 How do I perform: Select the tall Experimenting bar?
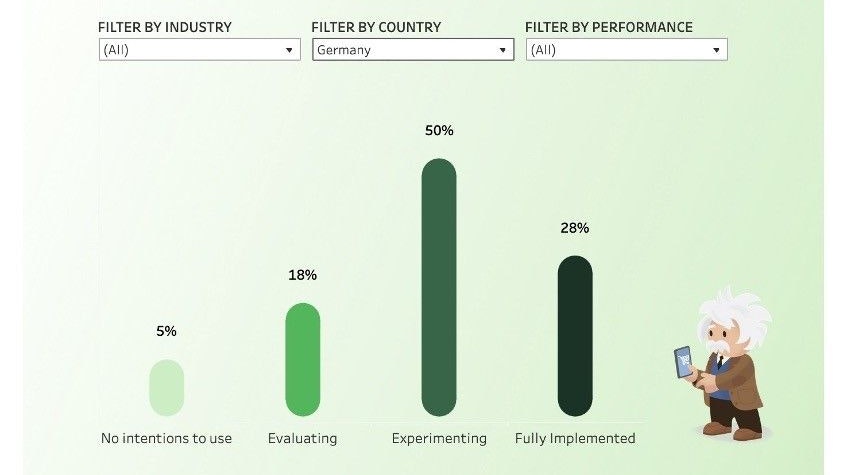coord(439,287)
